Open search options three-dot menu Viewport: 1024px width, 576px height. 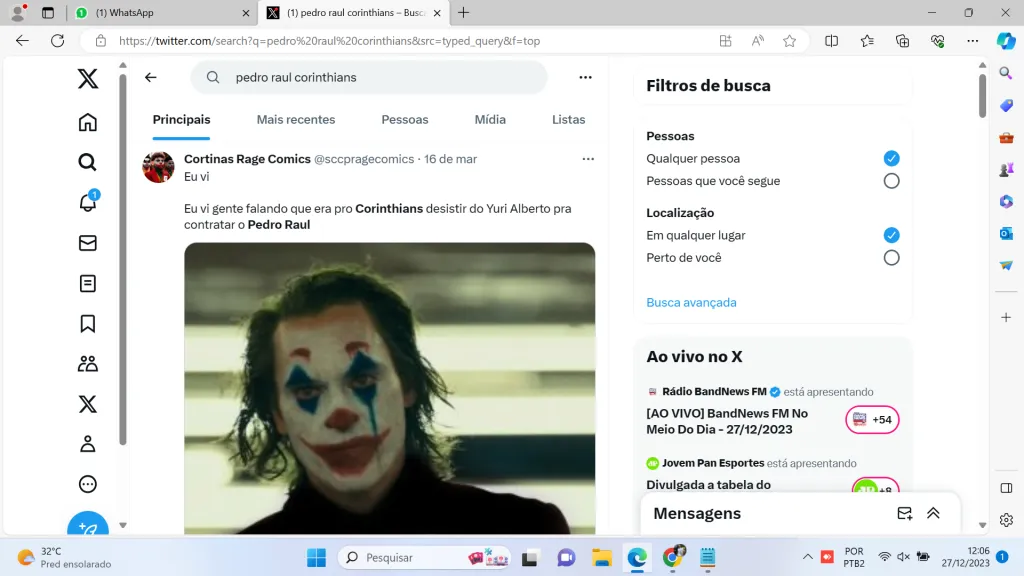tap(586, 77)
